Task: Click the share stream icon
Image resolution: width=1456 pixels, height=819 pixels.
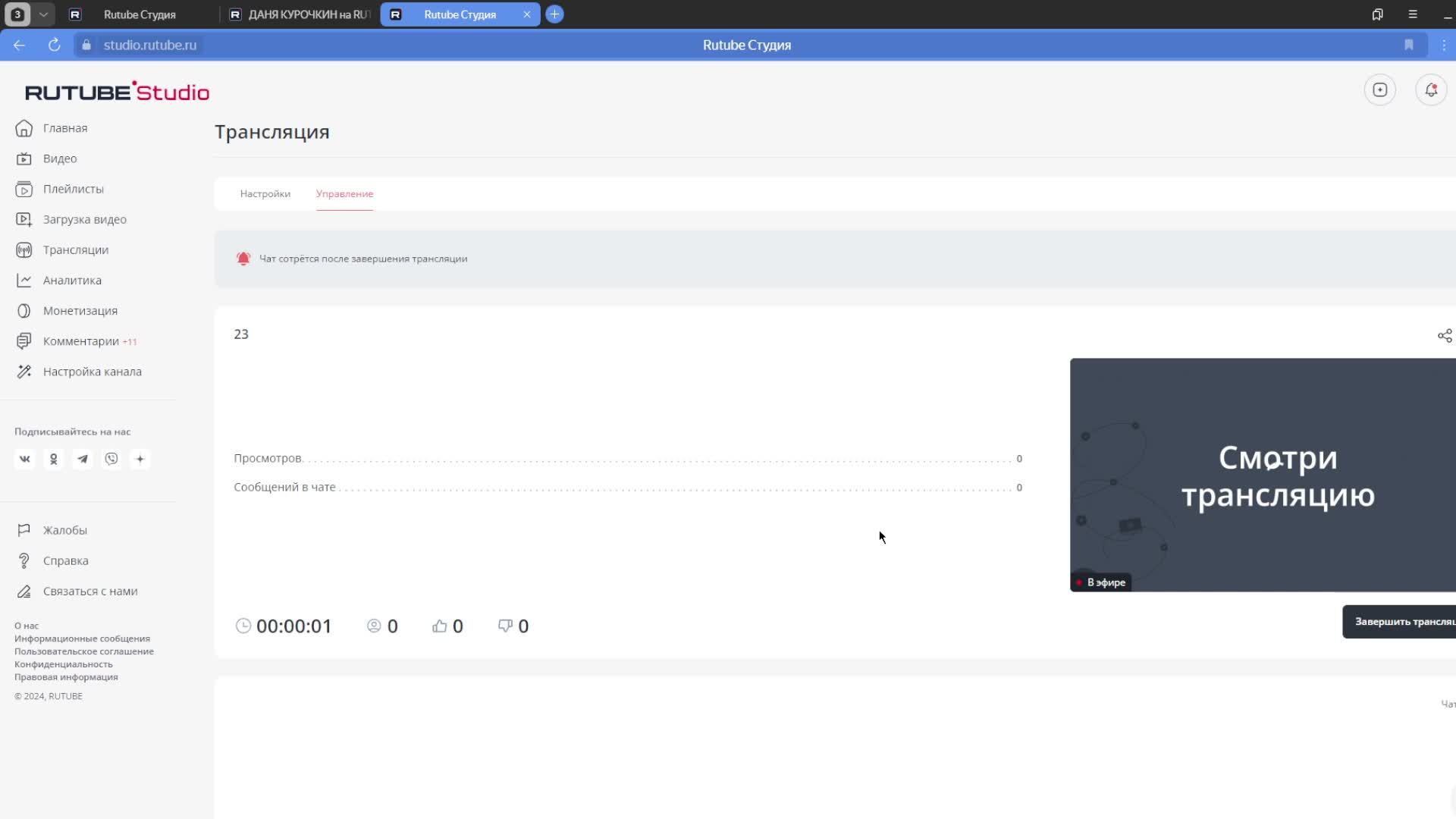Action: tap(1445, 335)
